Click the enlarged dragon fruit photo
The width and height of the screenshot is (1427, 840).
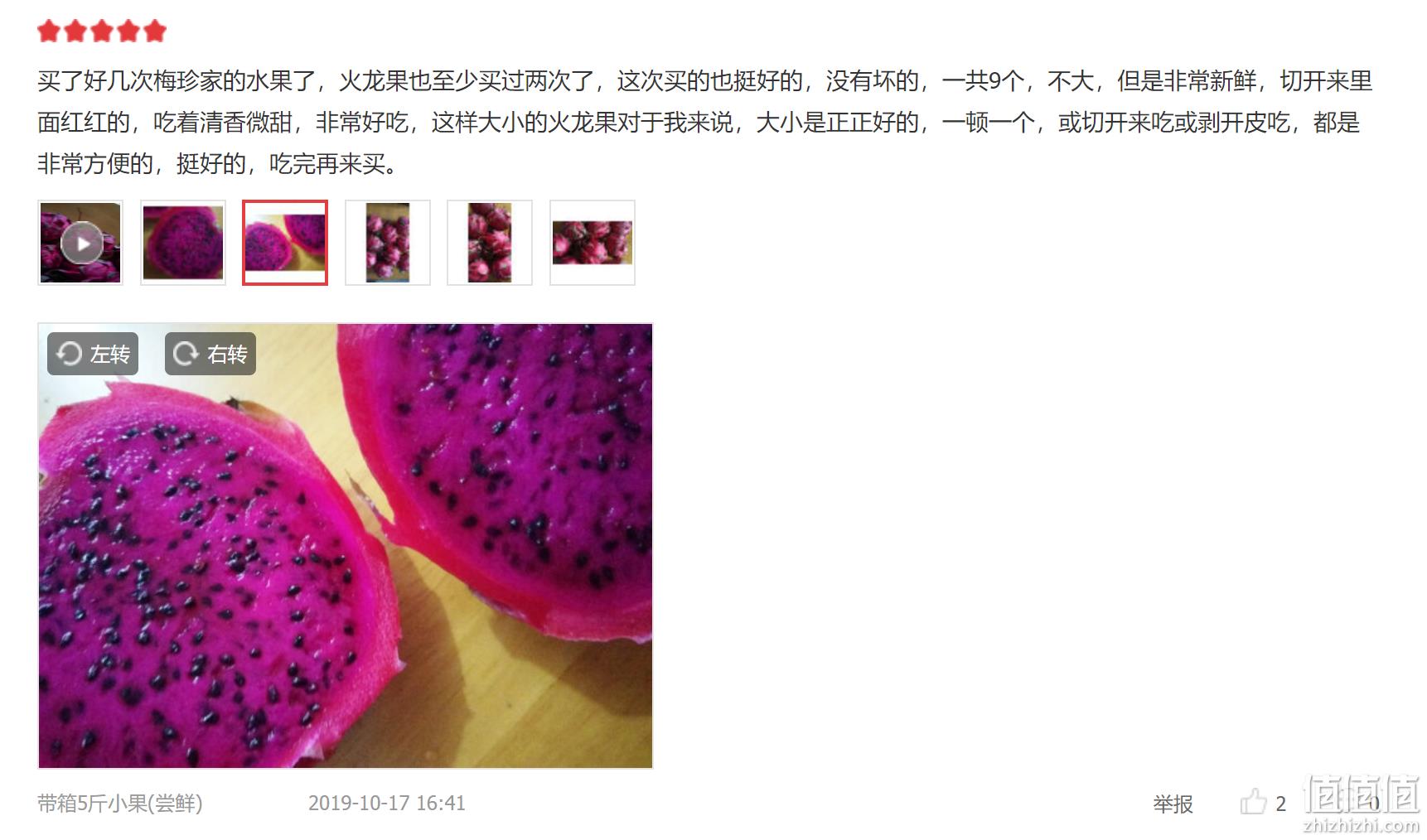346,546
